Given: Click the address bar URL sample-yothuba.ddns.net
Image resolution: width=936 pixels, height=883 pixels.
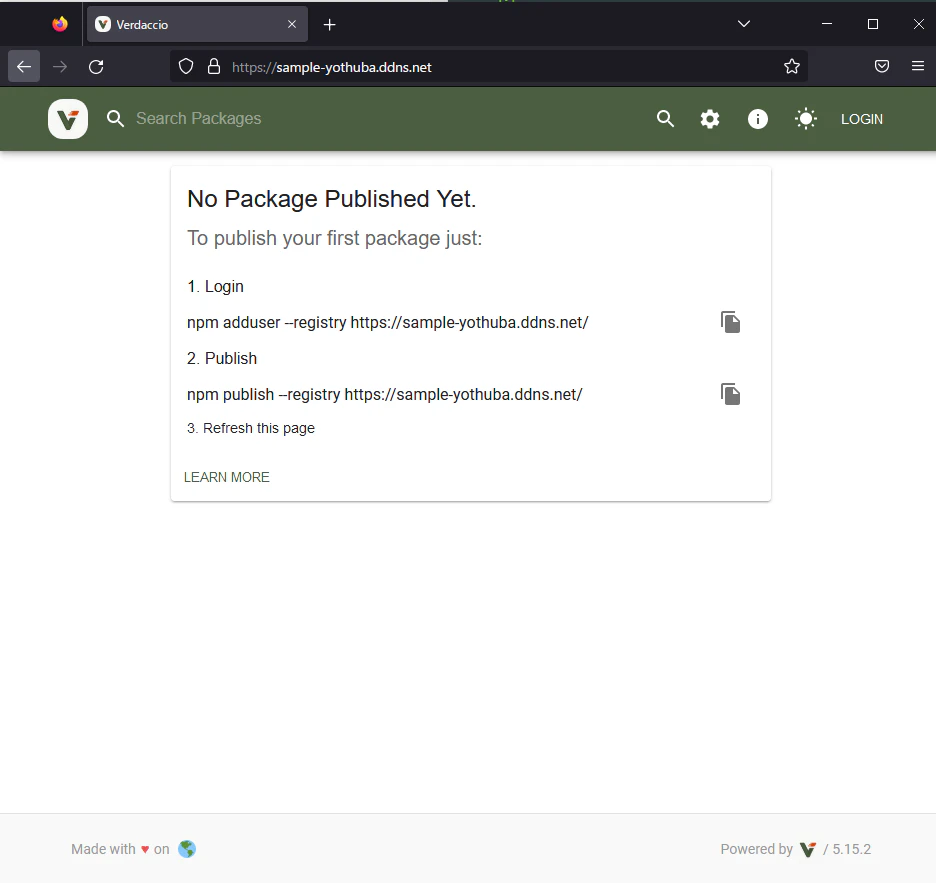Looking at the screenshot, I should (332, 67).
